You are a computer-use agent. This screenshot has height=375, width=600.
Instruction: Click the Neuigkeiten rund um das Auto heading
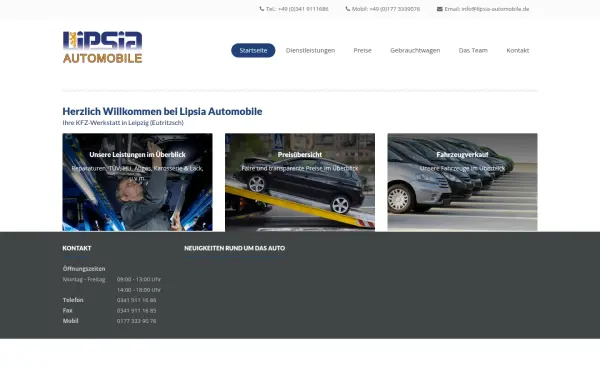235,248
